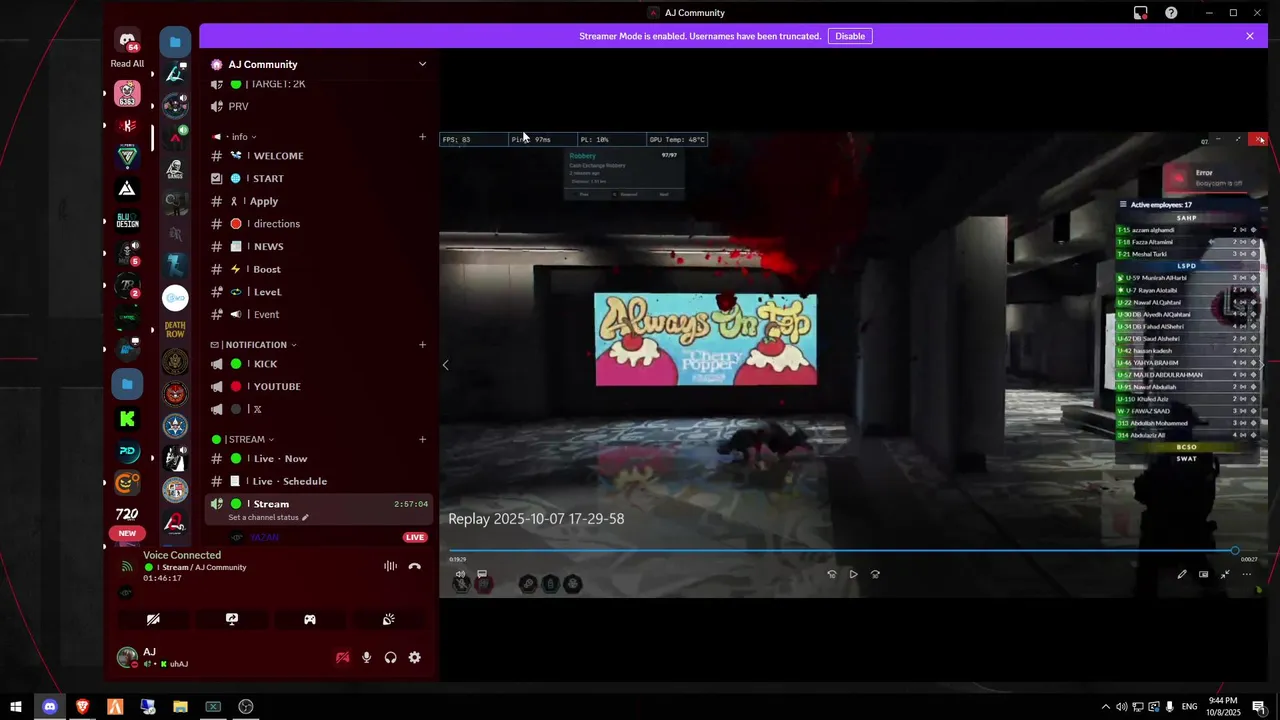Viewport: 1280px width, 720px height.
Task: Toggle the red stream camera button
Action: point(342,657)
